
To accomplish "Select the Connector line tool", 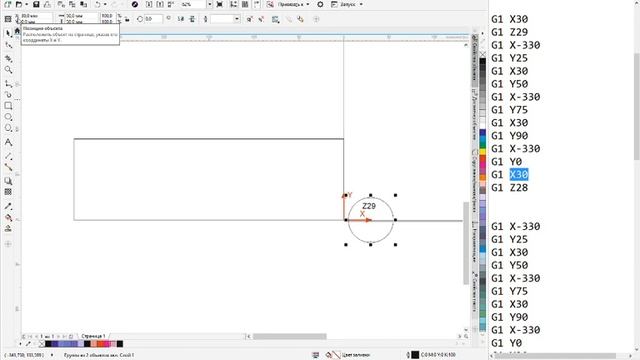I will click(9, 167).
